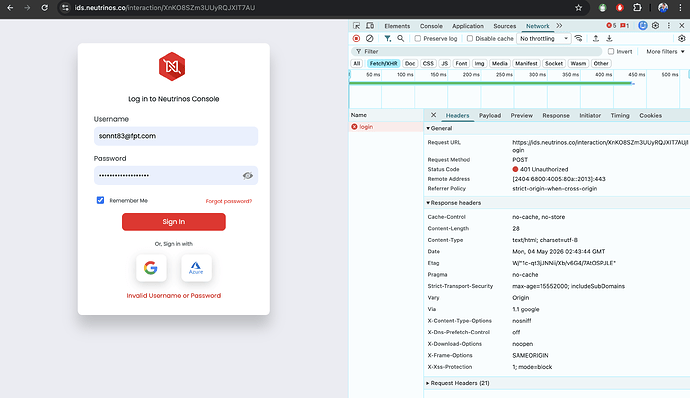Toggle the Fetch/XHR type filter
690x398 pixels.
[383, 63]
